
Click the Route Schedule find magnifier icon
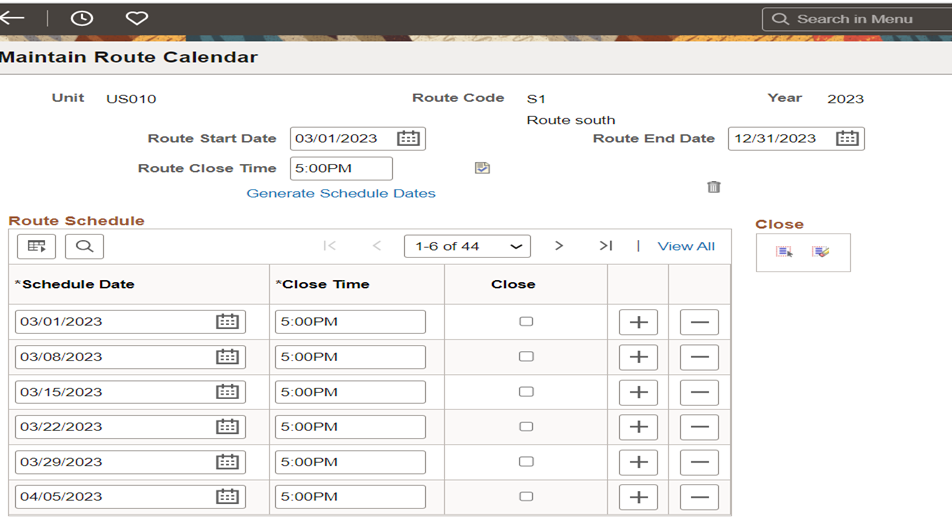coord(84,246)
